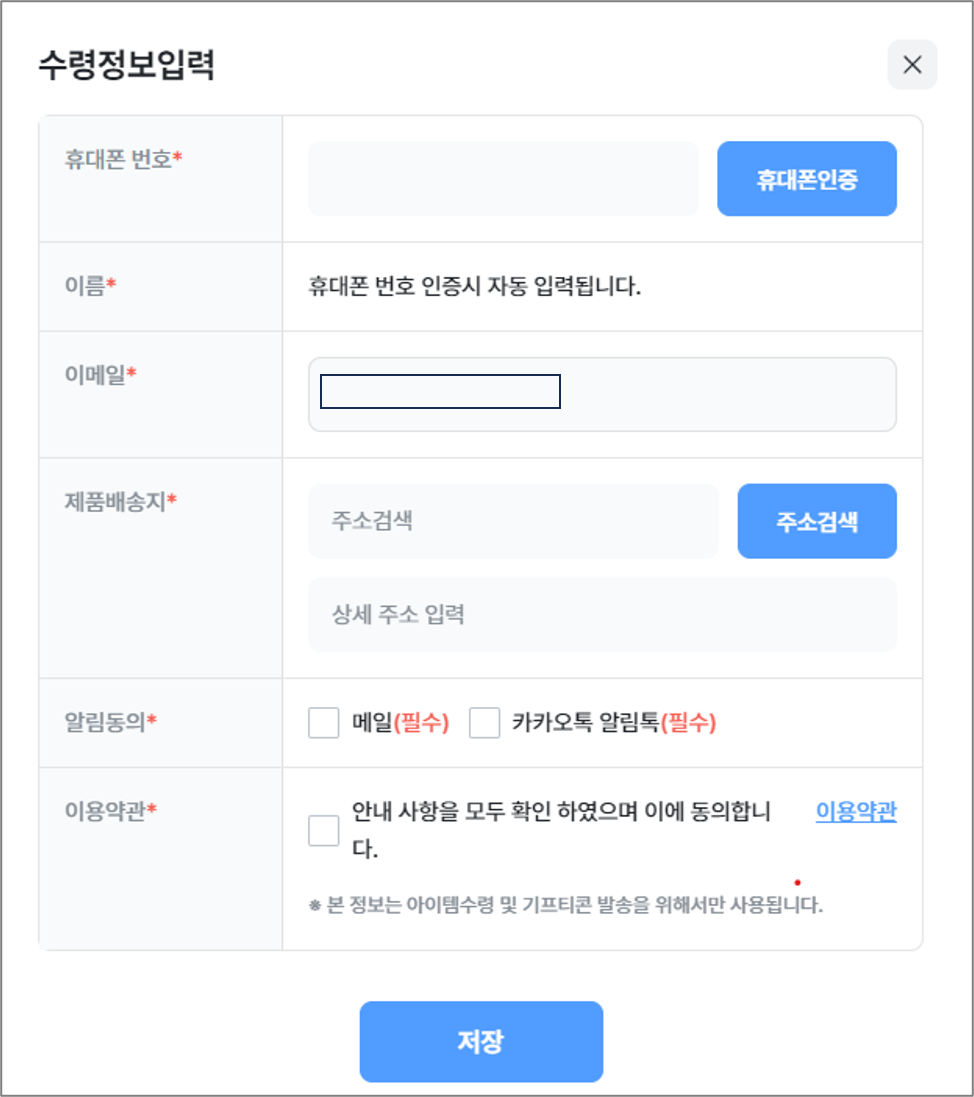Image resolution: width=974 pixels, height=1097 pixels.
Task: Close the 수령정보입력 dialog with X
Action: pyautogui.click(x=912, y=65)
